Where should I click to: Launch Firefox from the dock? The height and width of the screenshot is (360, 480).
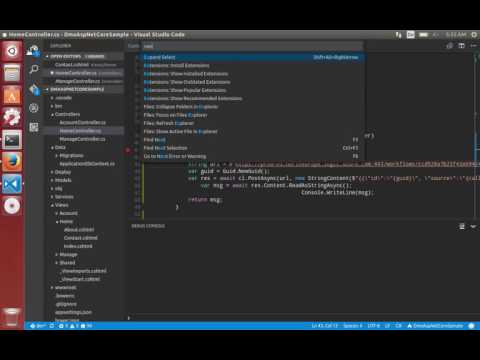pos(12,162)
